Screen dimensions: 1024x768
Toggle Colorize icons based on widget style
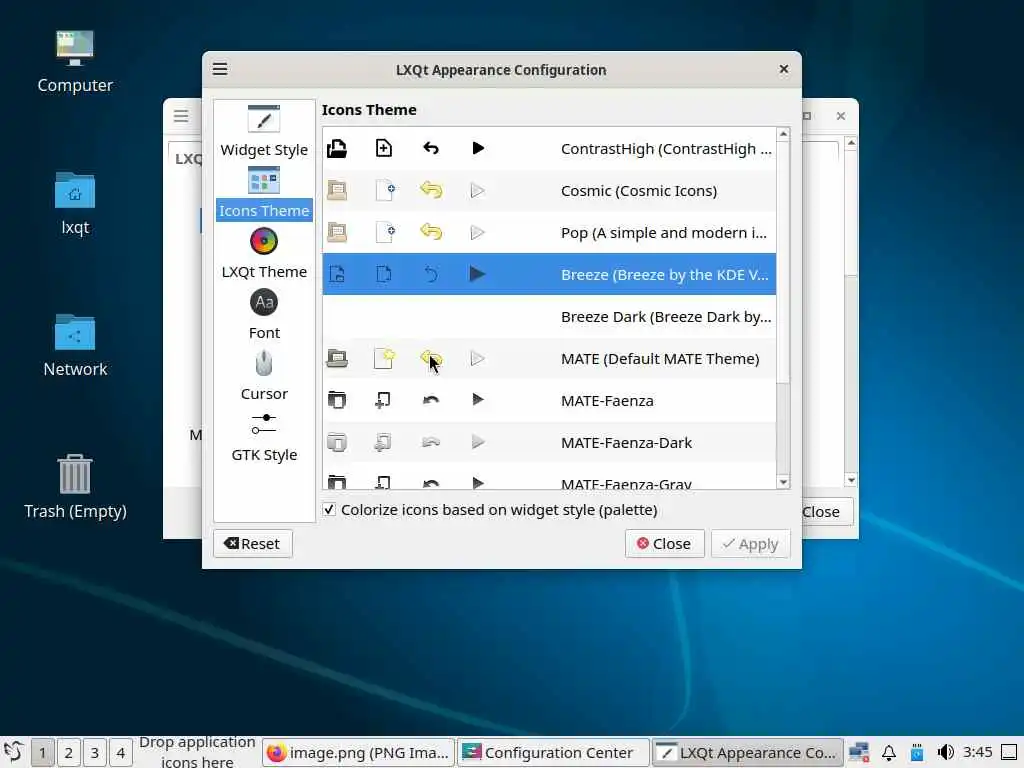[329, 509]
